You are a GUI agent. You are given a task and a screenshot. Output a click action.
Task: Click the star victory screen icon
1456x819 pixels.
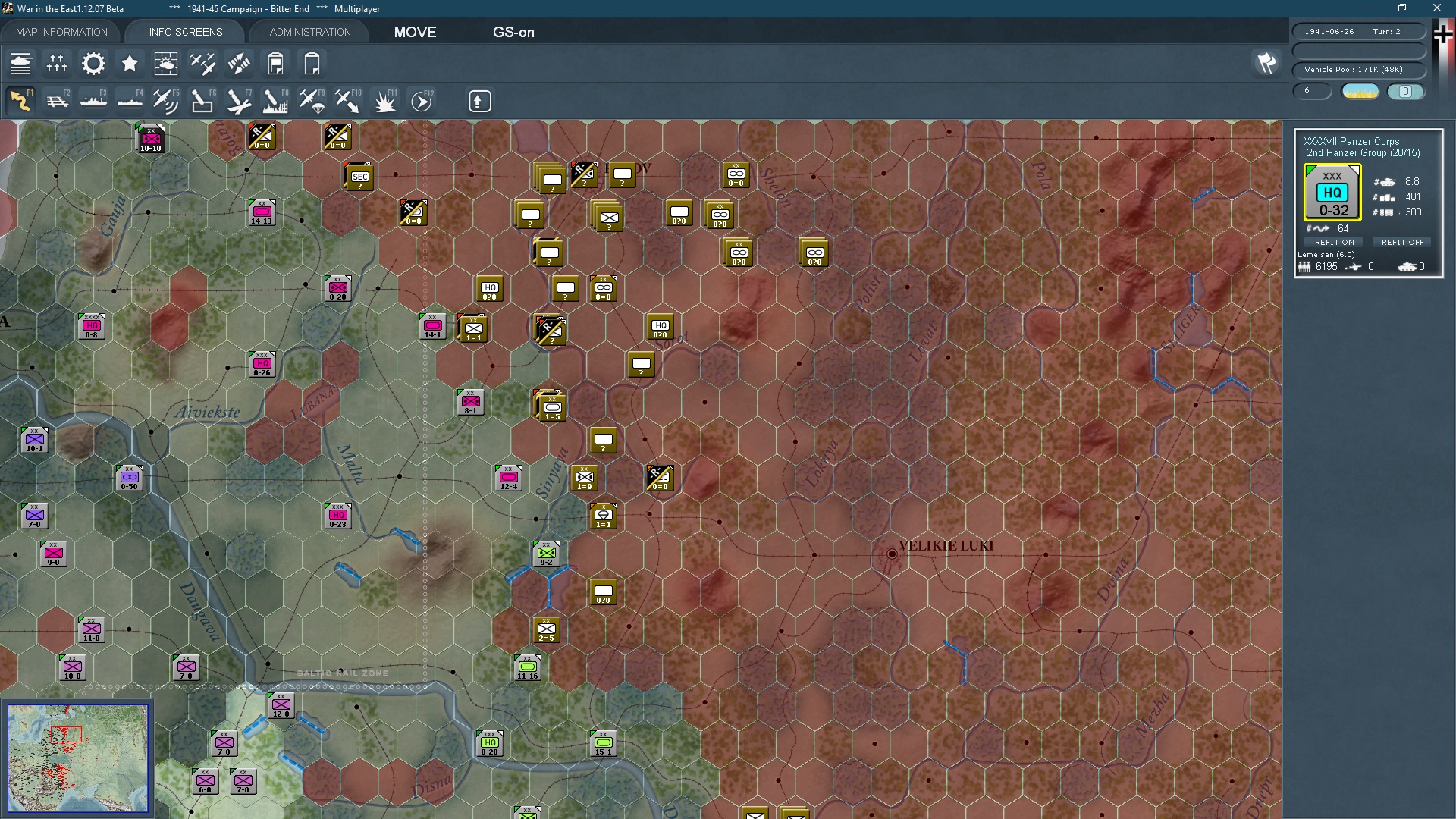(130, 64)
